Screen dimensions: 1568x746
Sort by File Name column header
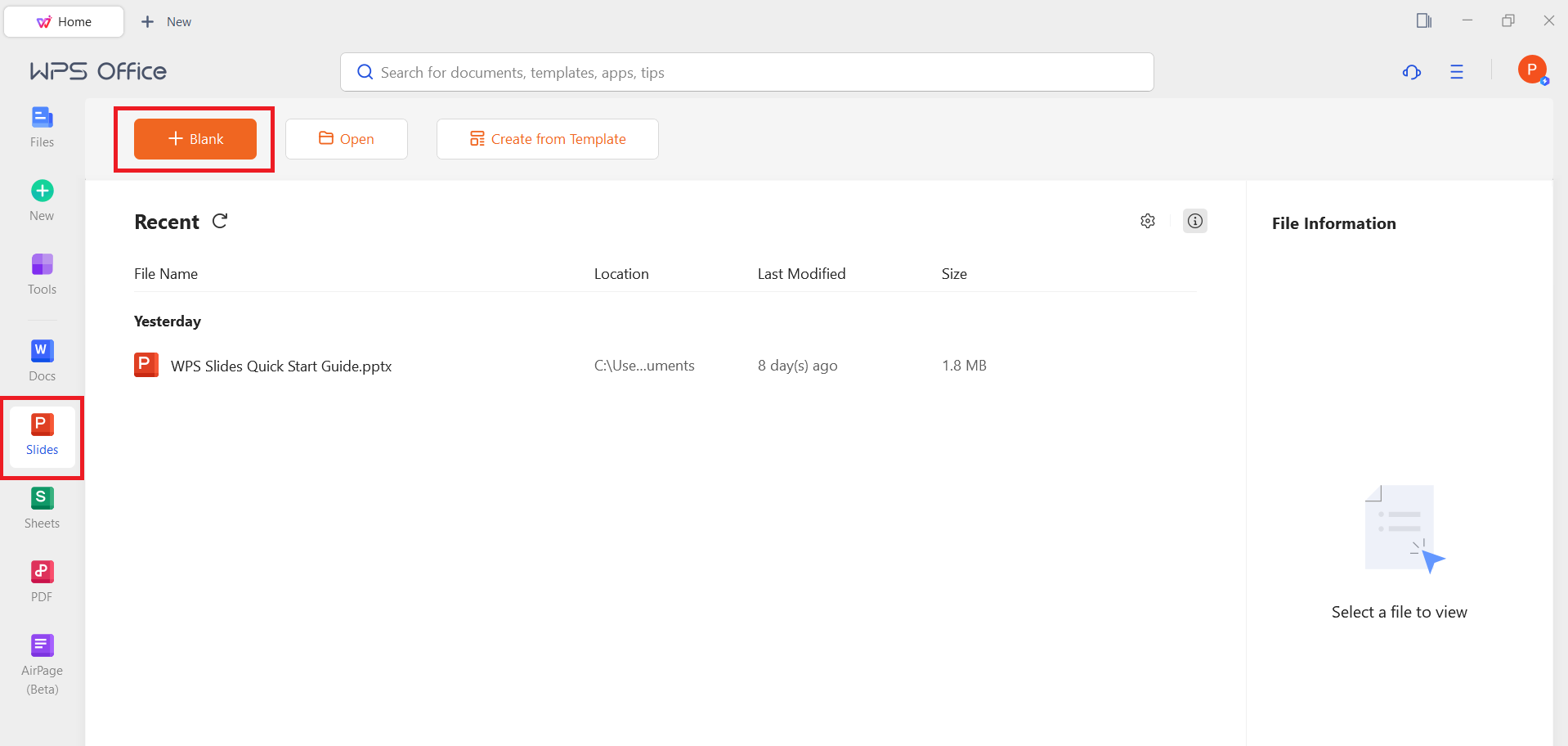166,274
